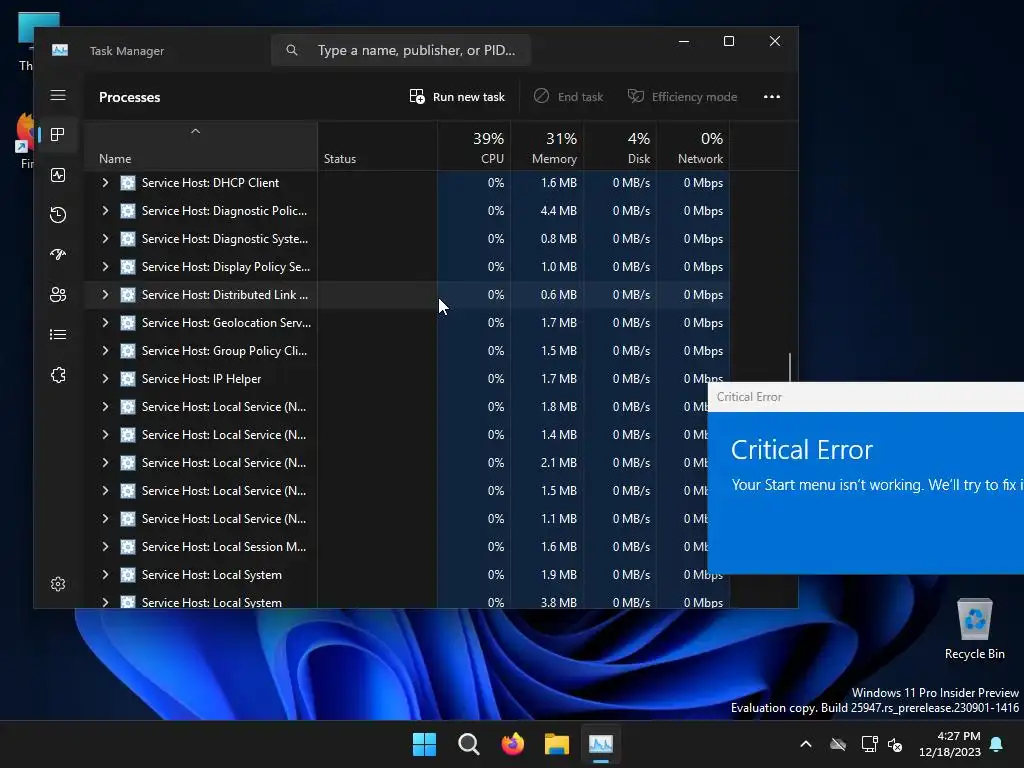Screen dimensions: 1024x768
Task: Open the Performance sidebar icon
Action: tap(58, 175)
